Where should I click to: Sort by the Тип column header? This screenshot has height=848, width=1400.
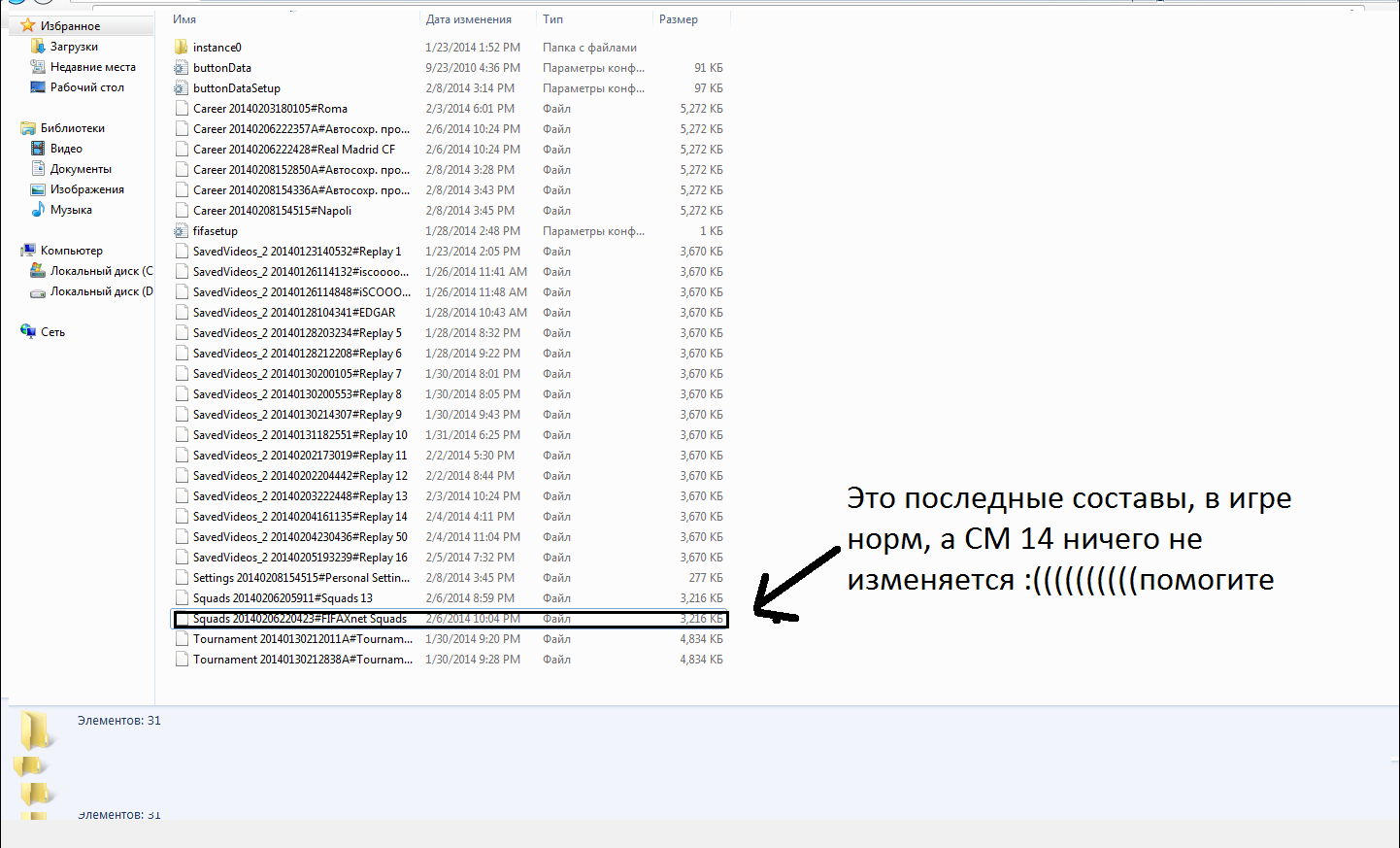(x=552, y=18)
